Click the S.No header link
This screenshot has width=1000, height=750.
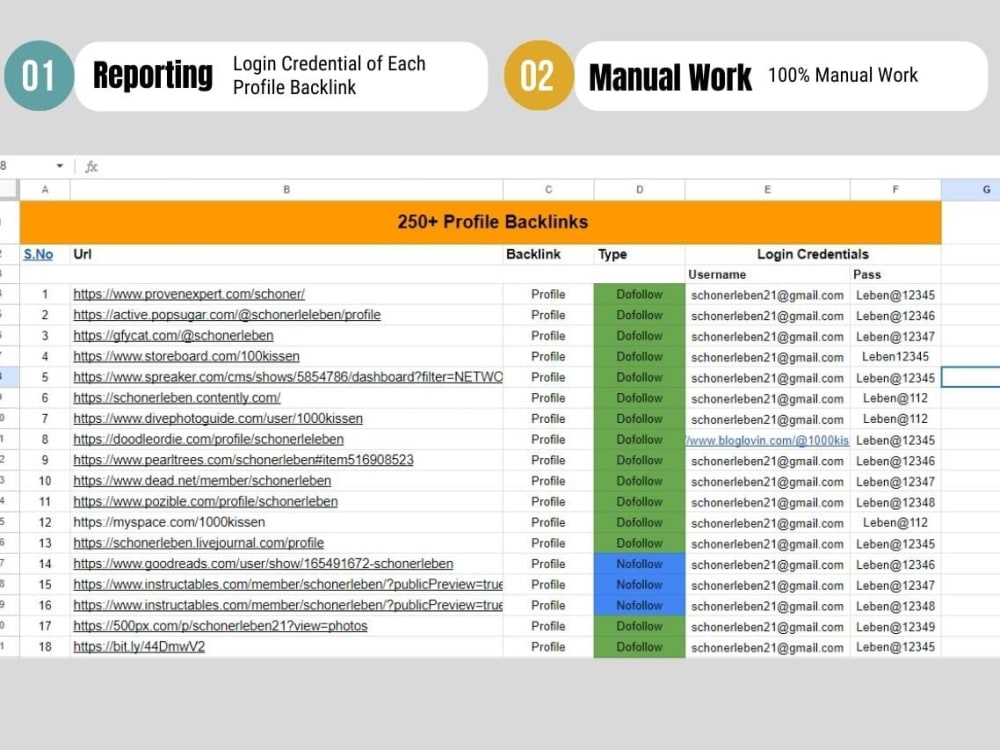click(x=38, y=254)
